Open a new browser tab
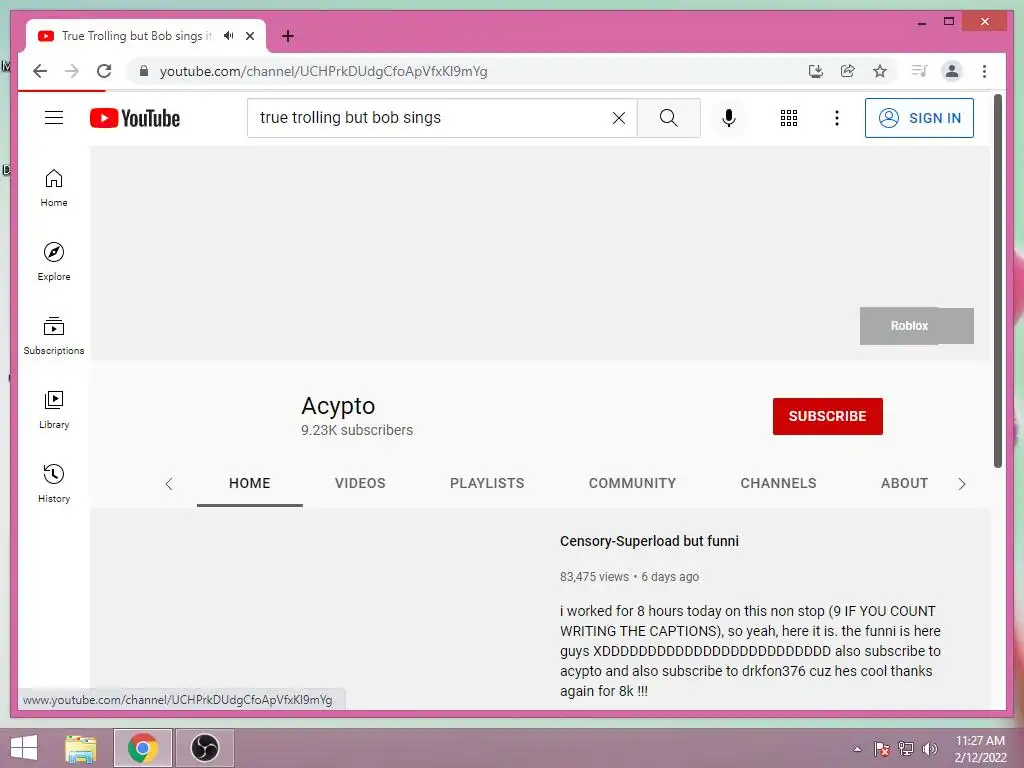The width and height of the screenshot is (1024, 768). point(288,36)
